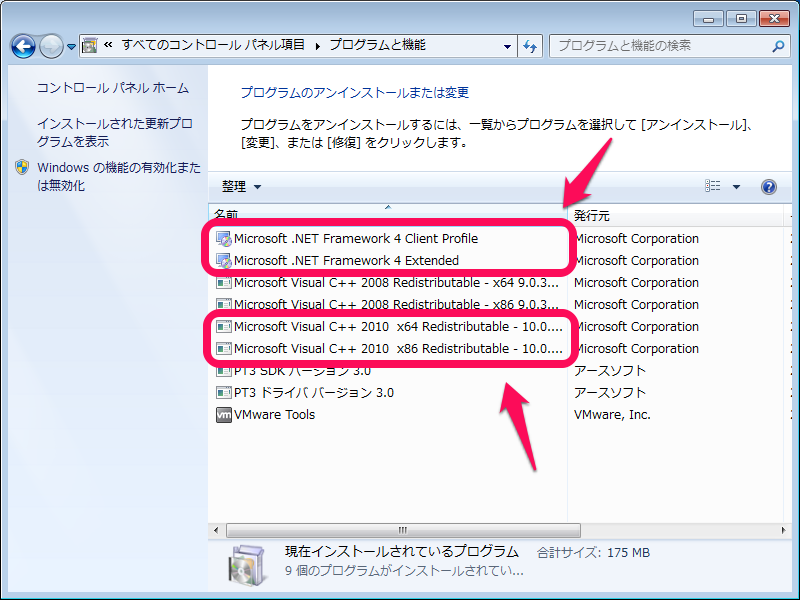
Task: Open インストールされた更新プログラムを表示 link
Action: click(115, 132)
